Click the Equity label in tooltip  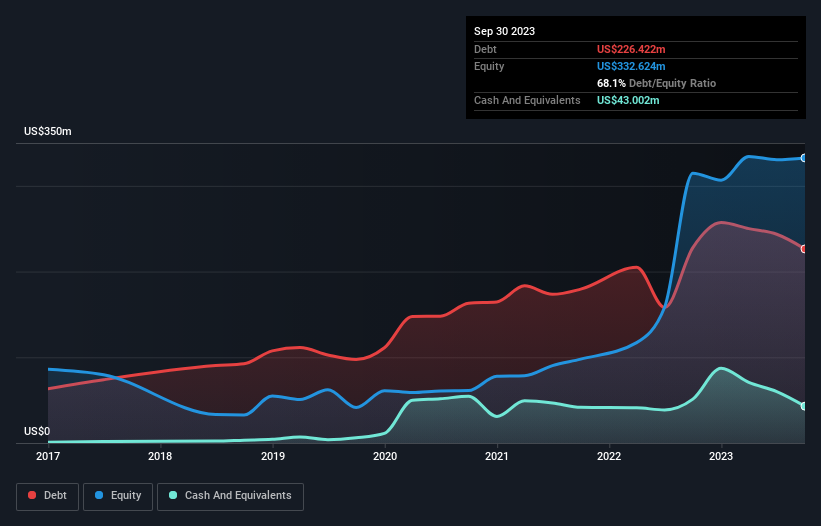(x=489, y=66)
